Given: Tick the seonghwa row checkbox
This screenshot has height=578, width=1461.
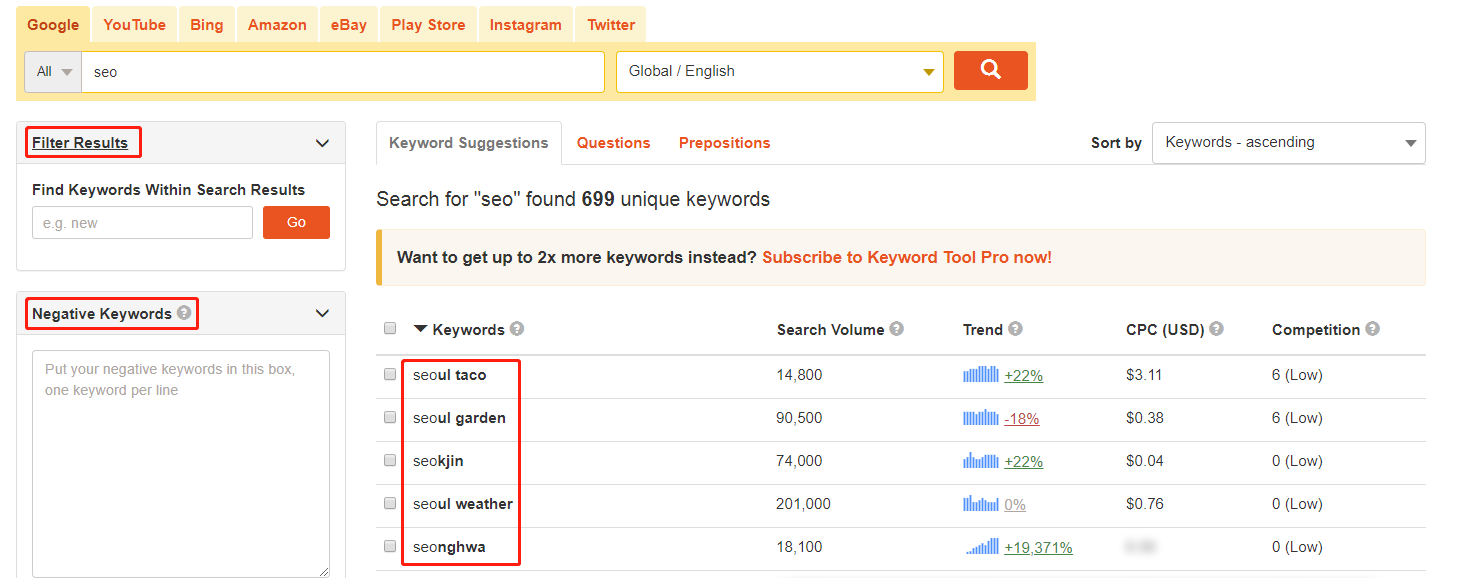Looking at the screenshot, I should (390, 546).
